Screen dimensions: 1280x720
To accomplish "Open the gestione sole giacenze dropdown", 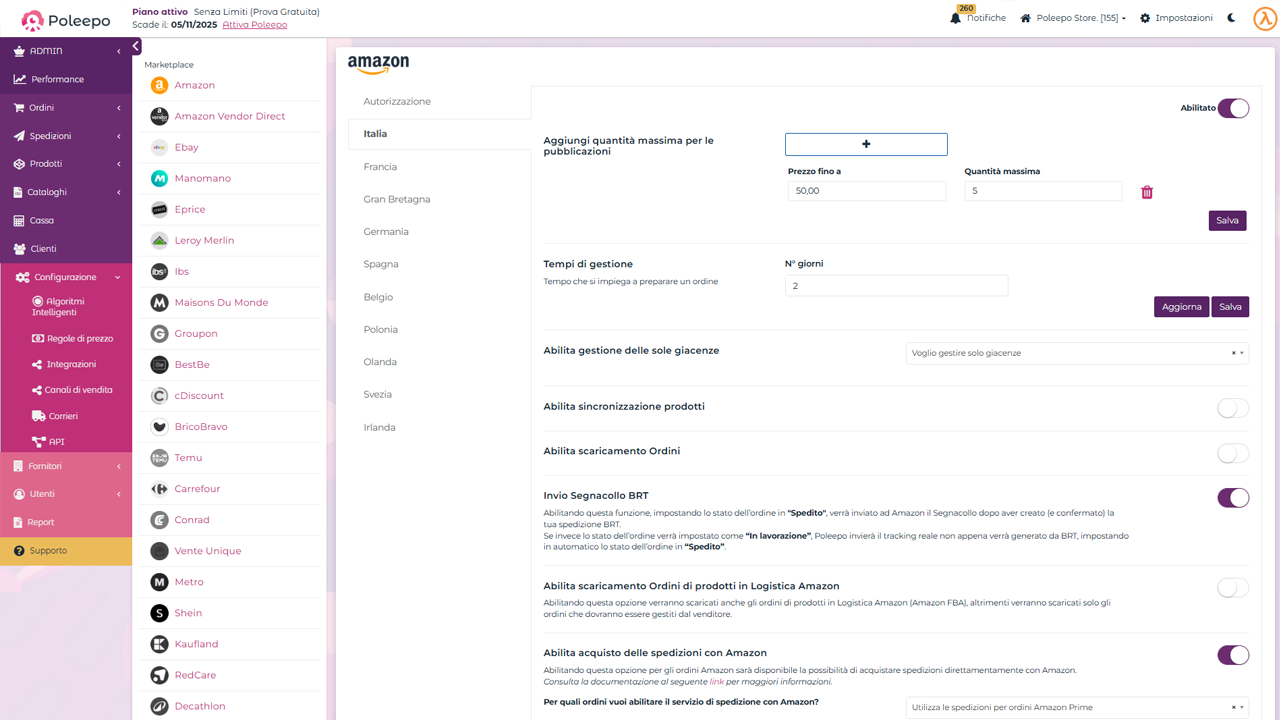I will tap(1077, 353).
